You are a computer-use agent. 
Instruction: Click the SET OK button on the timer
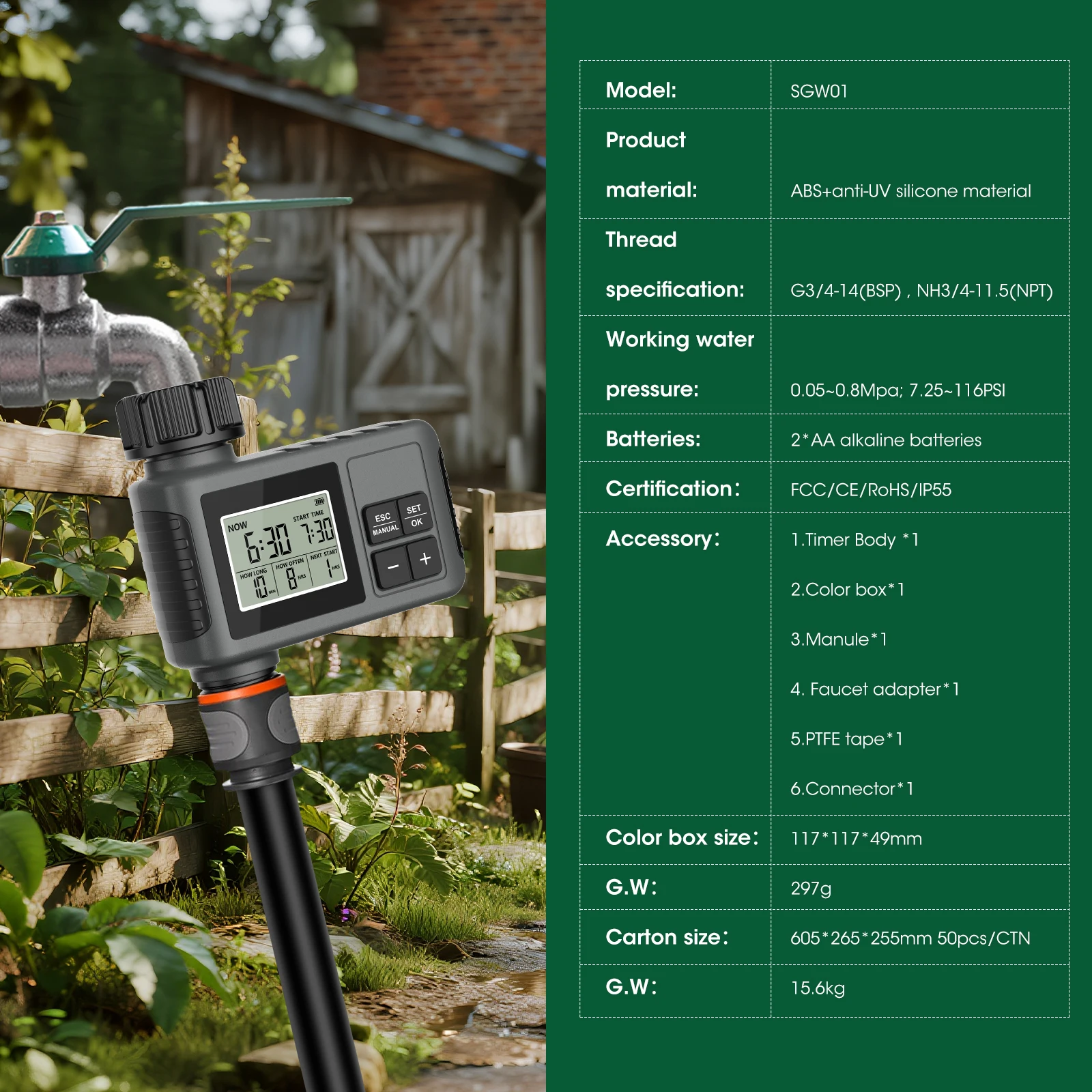tap(414, 515)
